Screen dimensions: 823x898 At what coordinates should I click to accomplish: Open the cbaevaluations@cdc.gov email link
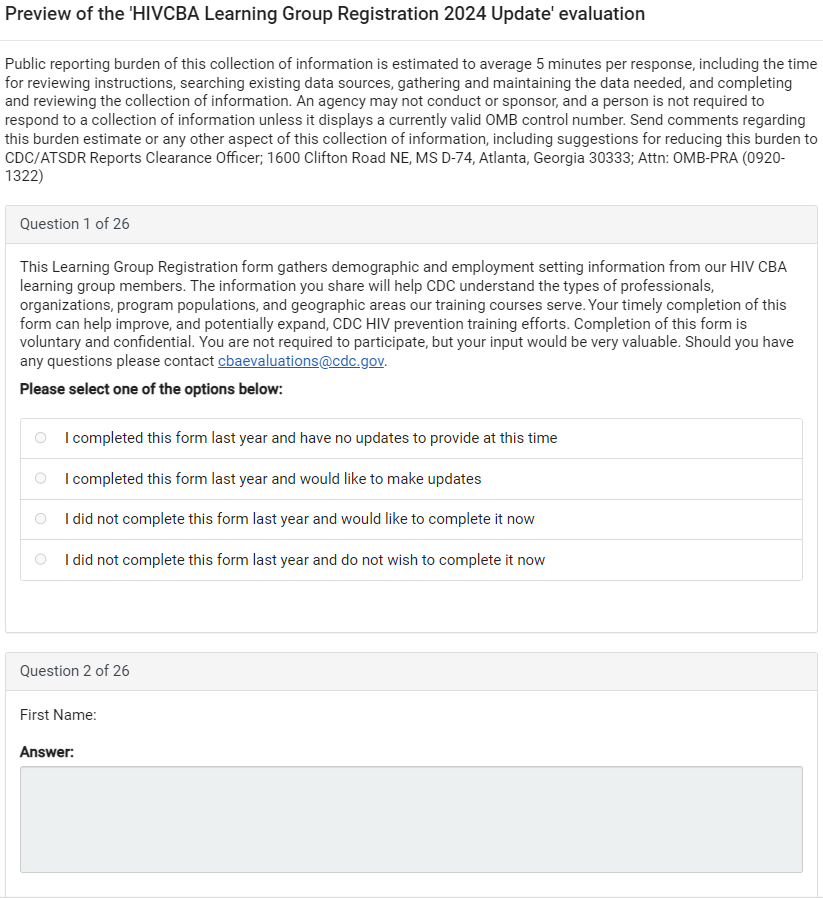301,361
